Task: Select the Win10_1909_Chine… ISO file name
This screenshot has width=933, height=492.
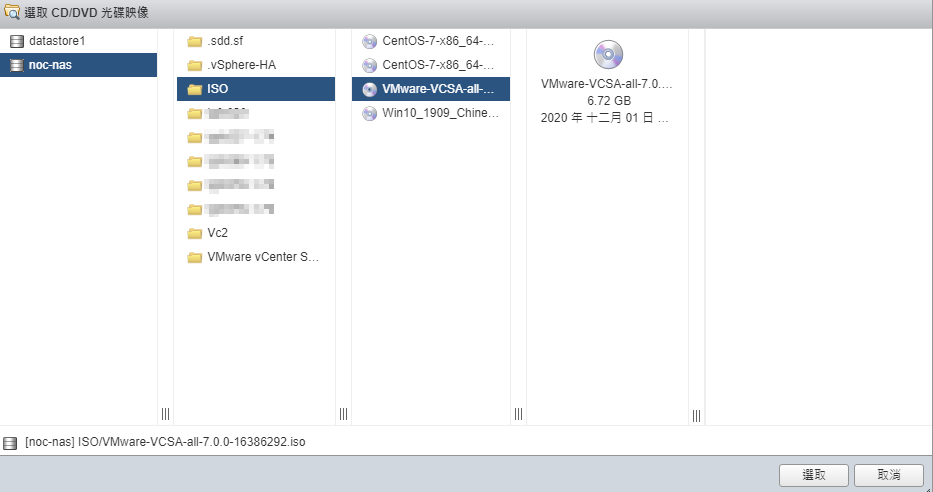Action: 440,112
